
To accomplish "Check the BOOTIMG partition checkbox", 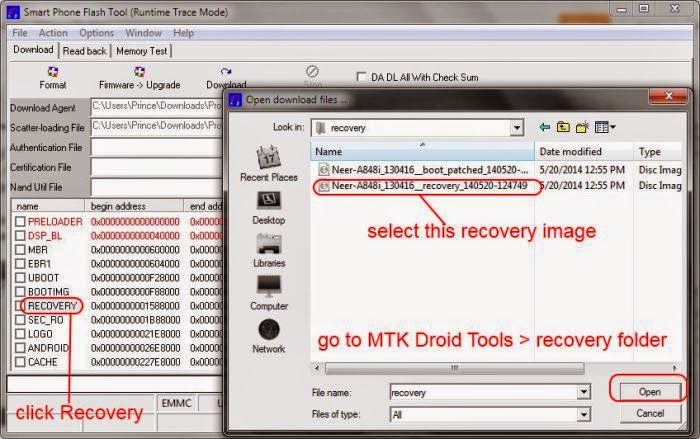I will pyautogui.click(x=20, y=292).
